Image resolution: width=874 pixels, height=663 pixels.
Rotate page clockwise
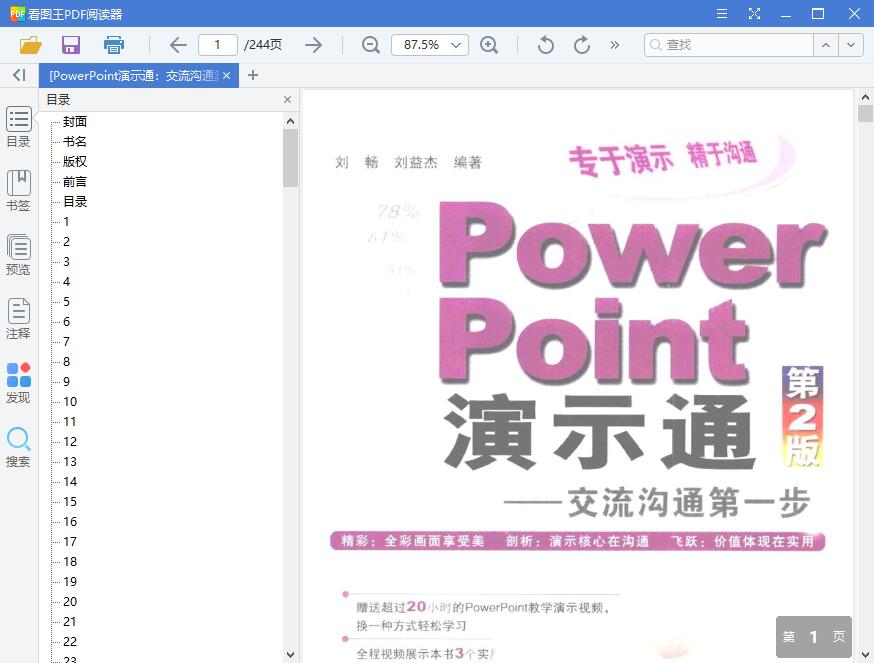pos(581,45)
